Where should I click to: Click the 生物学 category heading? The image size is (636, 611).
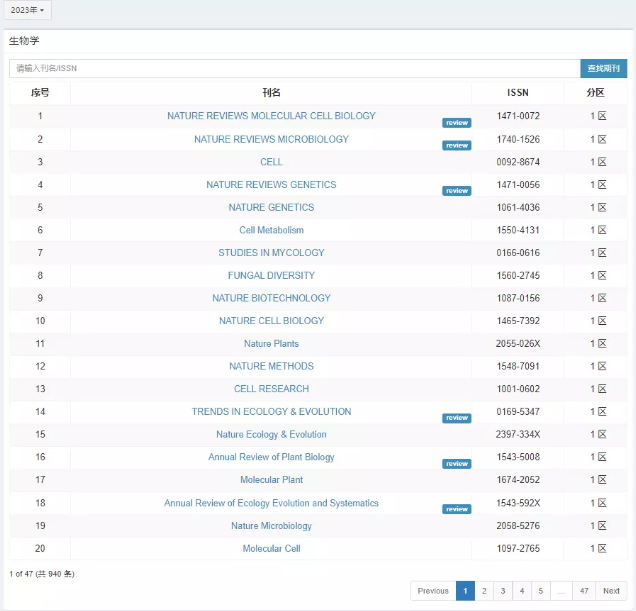pyautogui.click(x=24, y=41)
